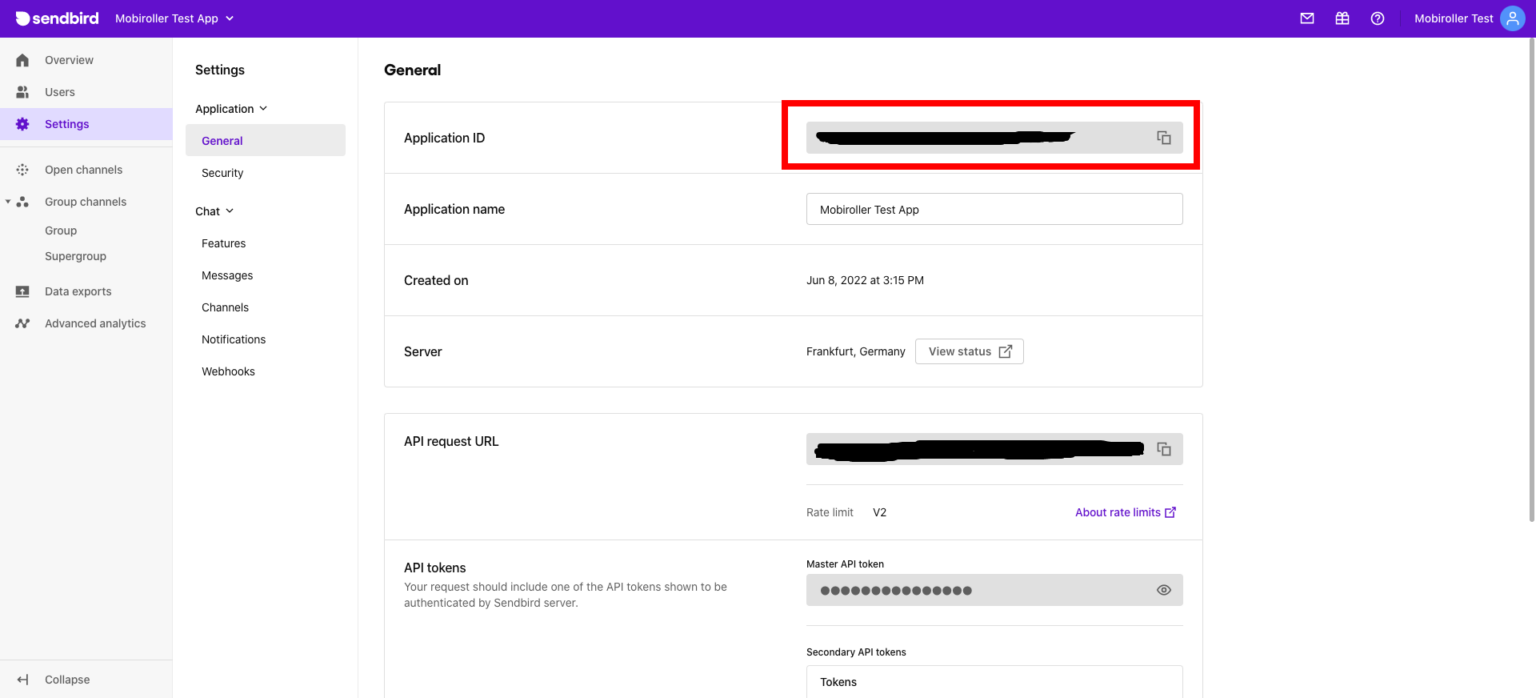Click the Overview home icon
Image resolution: width=1536 pixels, height=698 pixels.
tap(23, 60)
